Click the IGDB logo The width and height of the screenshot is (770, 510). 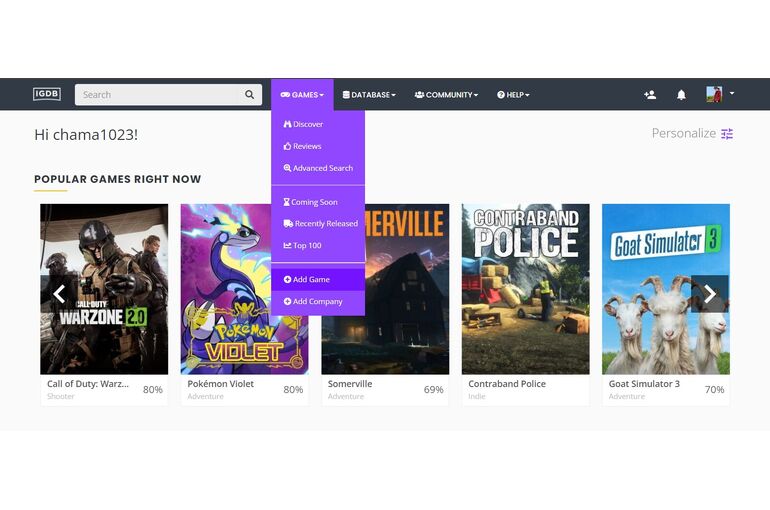(47, 94)
